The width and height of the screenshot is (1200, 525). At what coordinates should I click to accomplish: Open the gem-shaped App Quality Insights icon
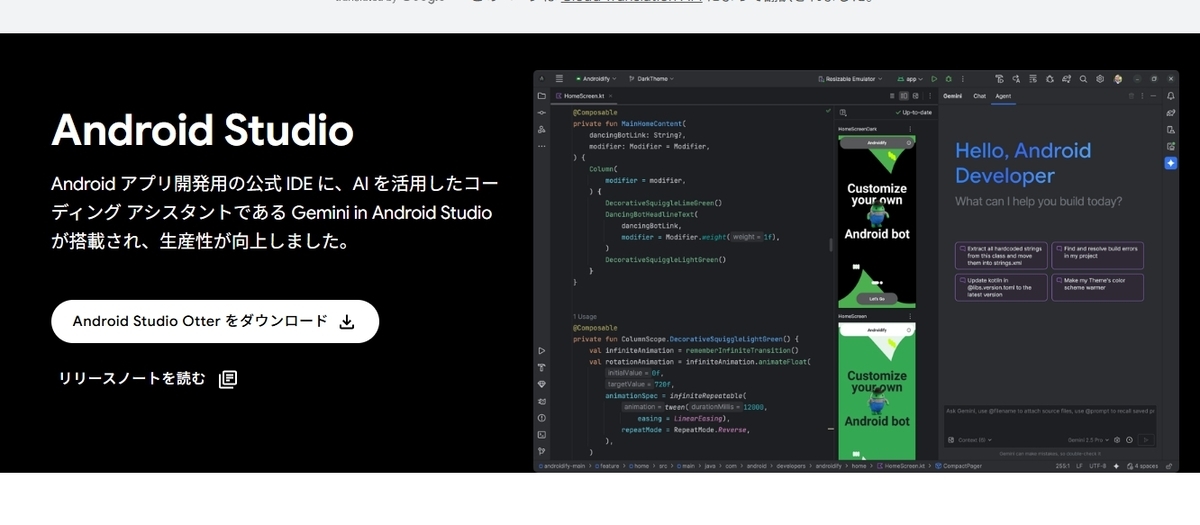click(541, 384)
